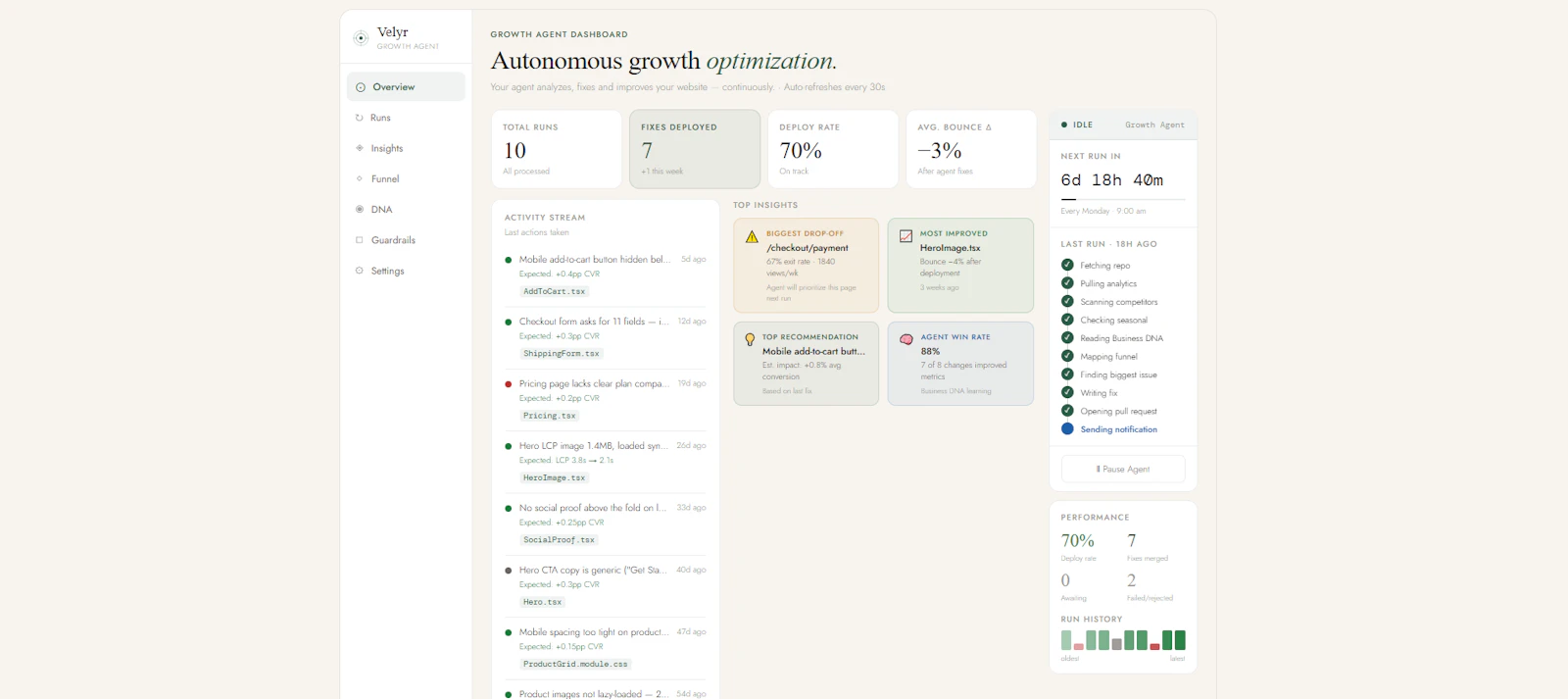This screenshot has width=1568, height=699.
Task: Open the Total Runs stat card
Action: coord(557,149)
